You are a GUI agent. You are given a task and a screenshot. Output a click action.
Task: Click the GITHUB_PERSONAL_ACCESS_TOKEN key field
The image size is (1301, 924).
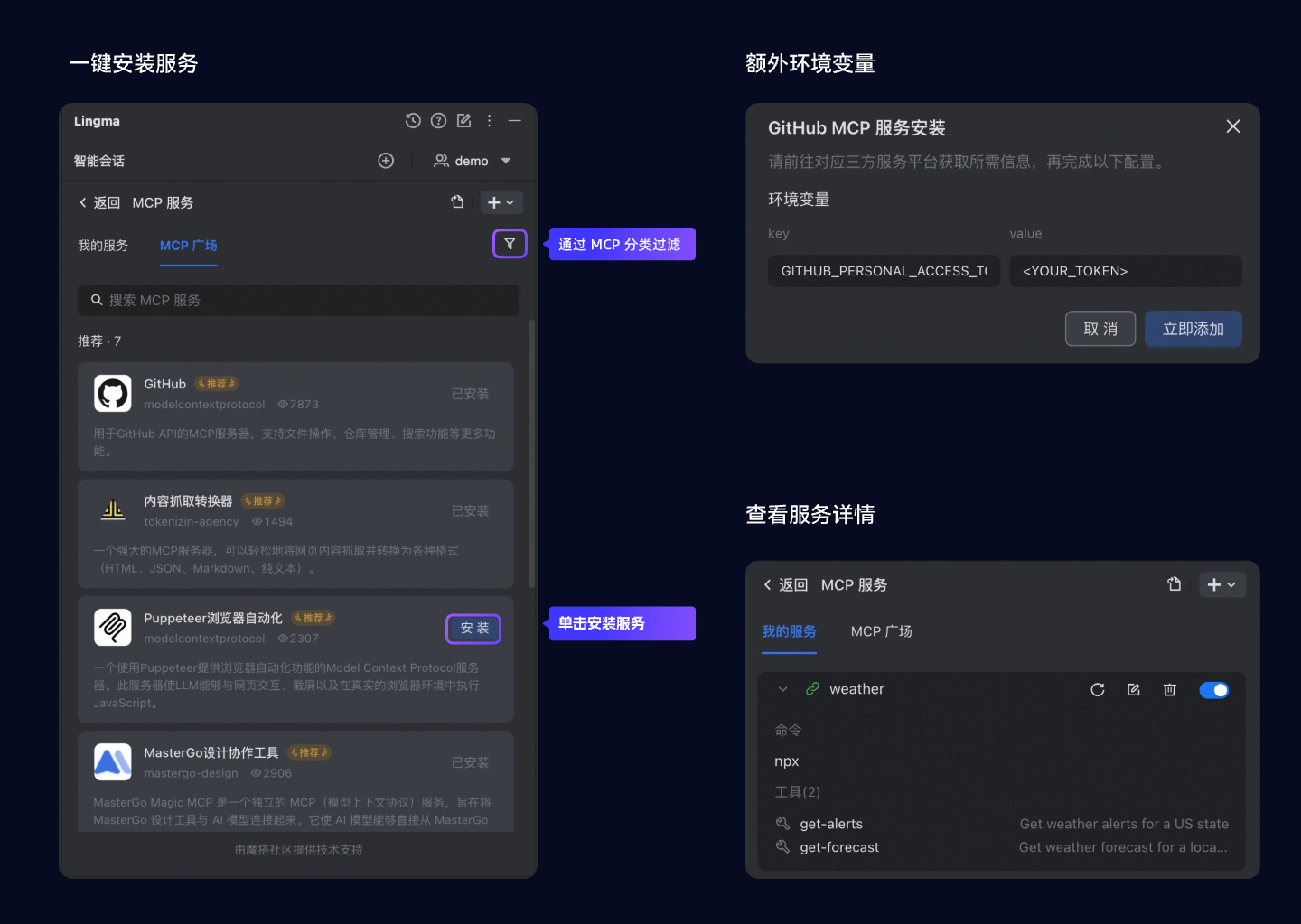884,271
